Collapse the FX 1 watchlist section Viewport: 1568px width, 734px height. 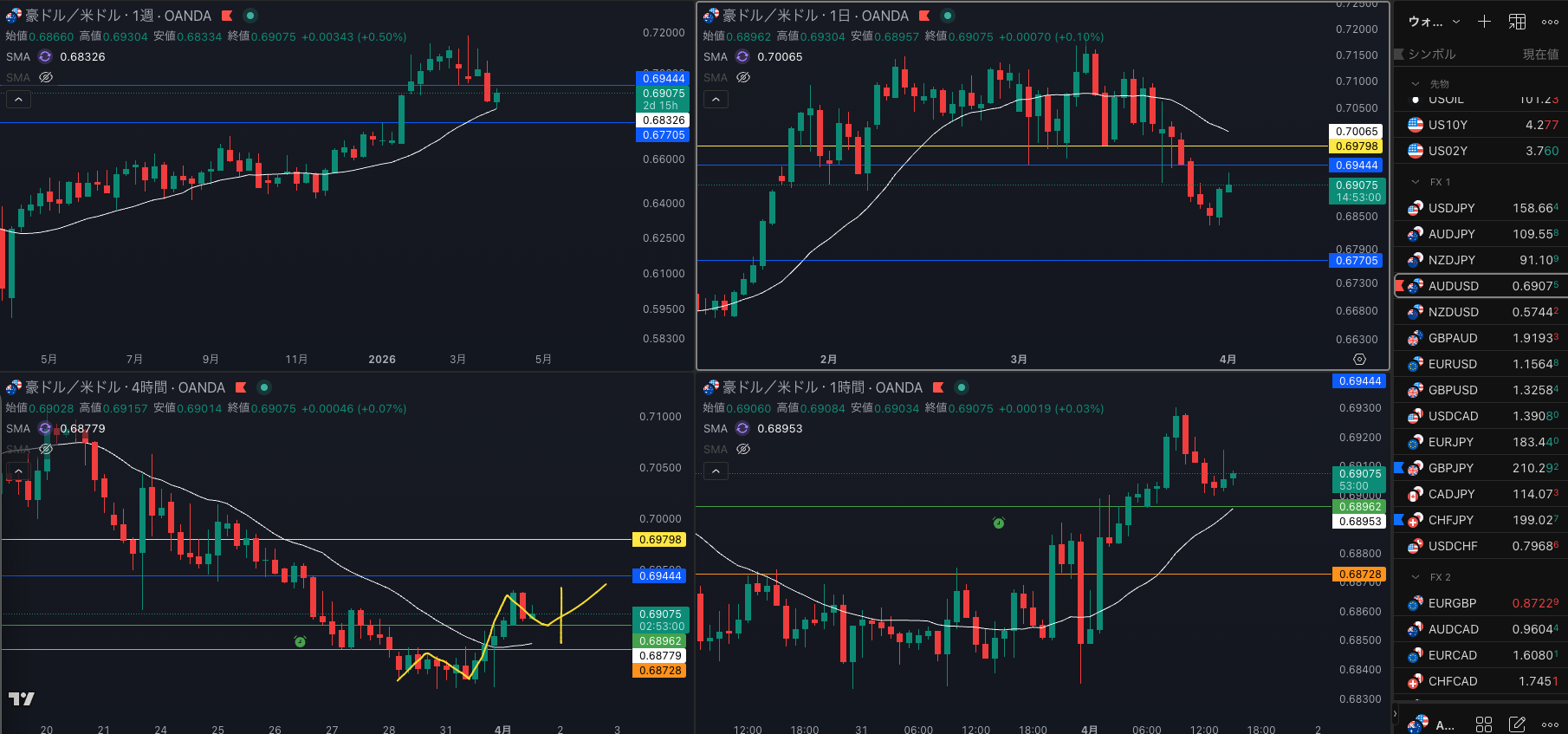pyautogui.click(x=1416, y=182)
